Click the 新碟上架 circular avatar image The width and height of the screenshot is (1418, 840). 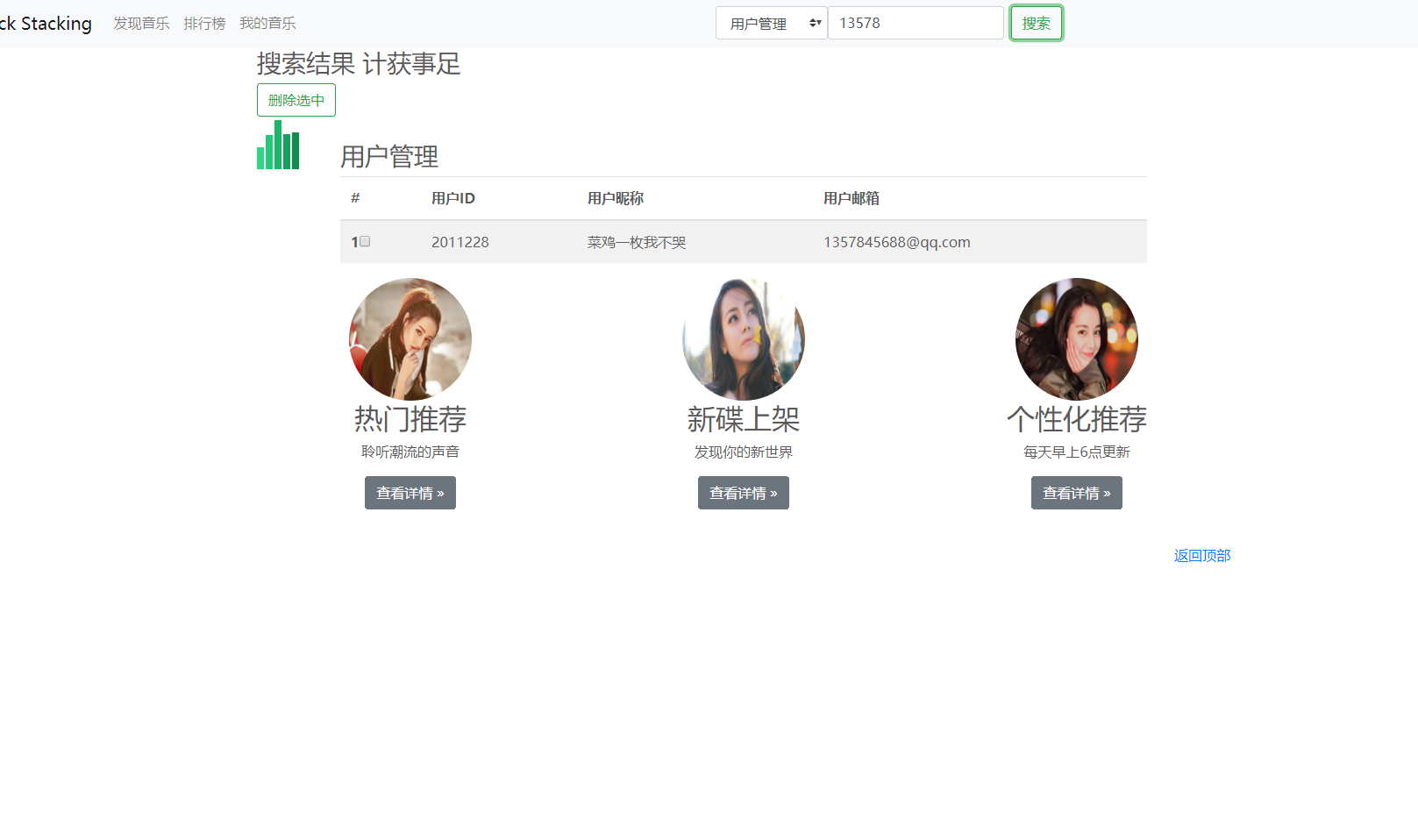[x=743, y=338]
